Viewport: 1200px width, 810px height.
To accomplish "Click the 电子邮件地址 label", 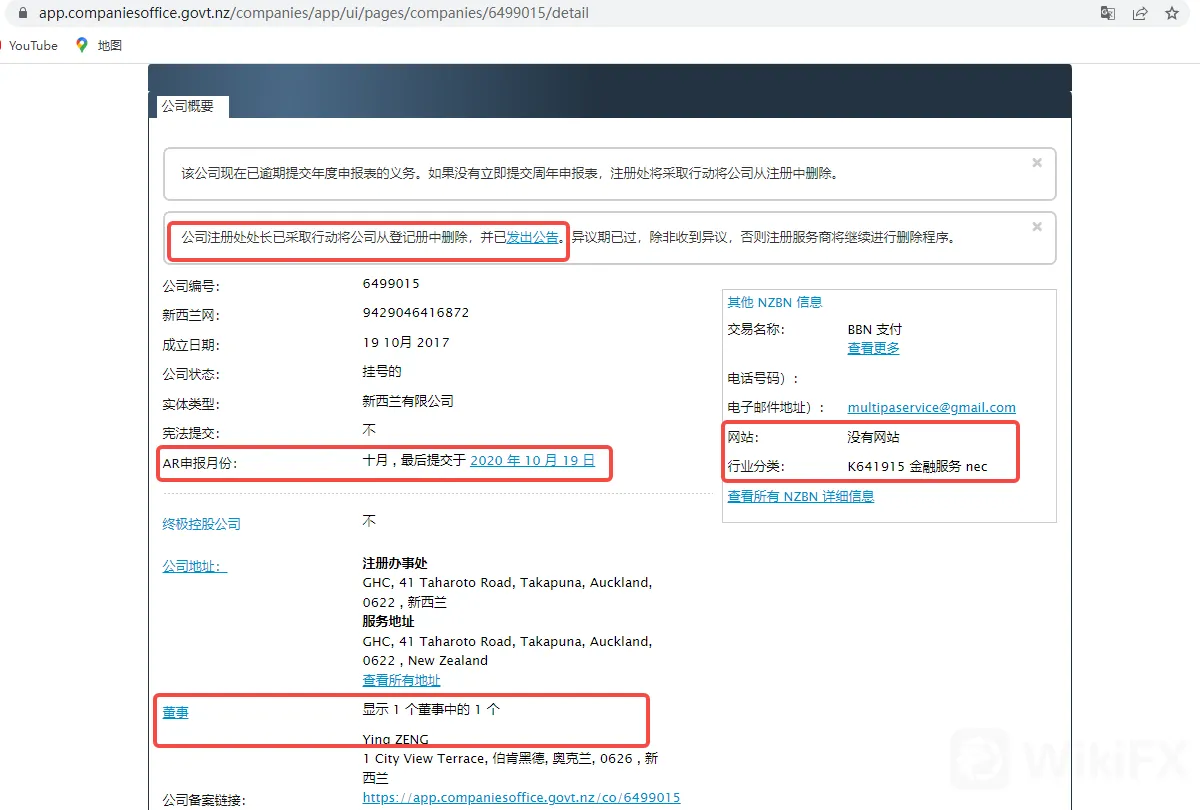I will [x=777, y=408].
